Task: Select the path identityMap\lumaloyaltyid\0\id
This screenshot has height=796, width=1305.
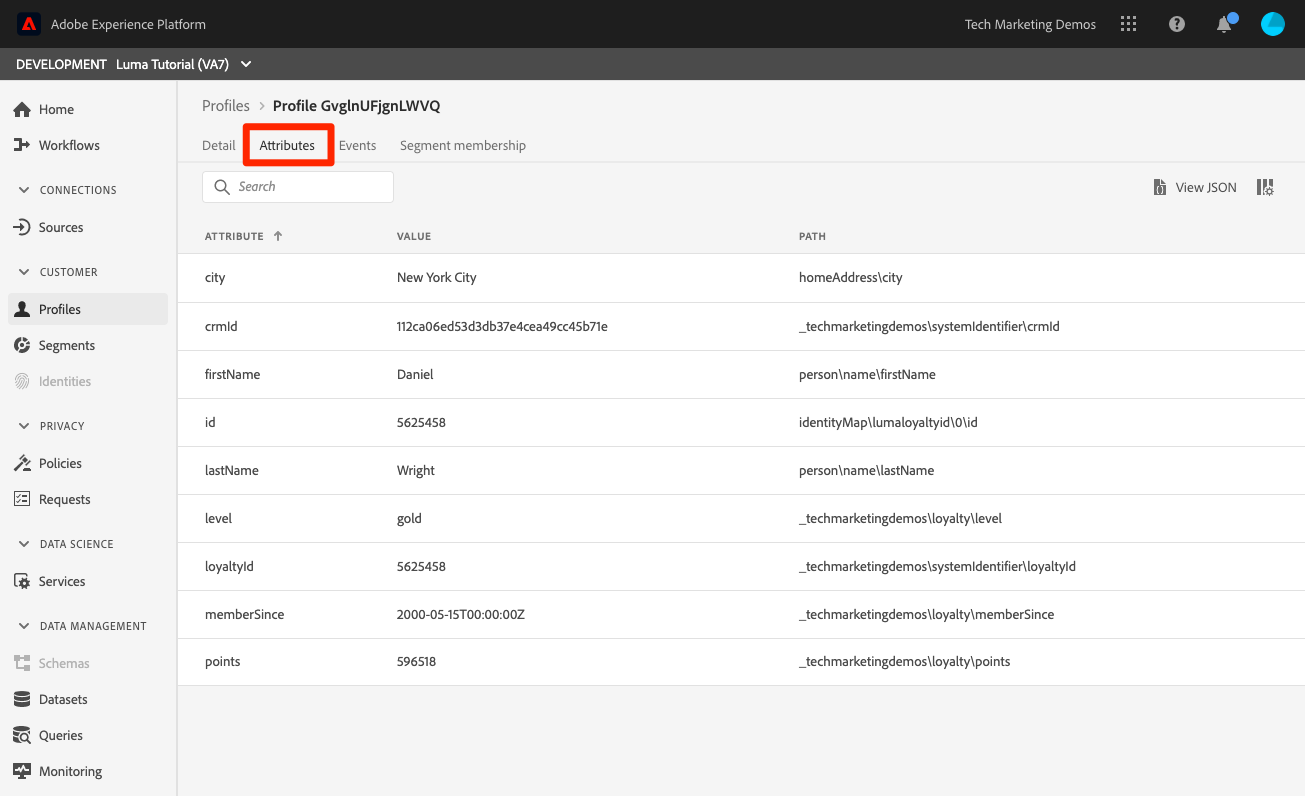Action: [x=888, y=422]
